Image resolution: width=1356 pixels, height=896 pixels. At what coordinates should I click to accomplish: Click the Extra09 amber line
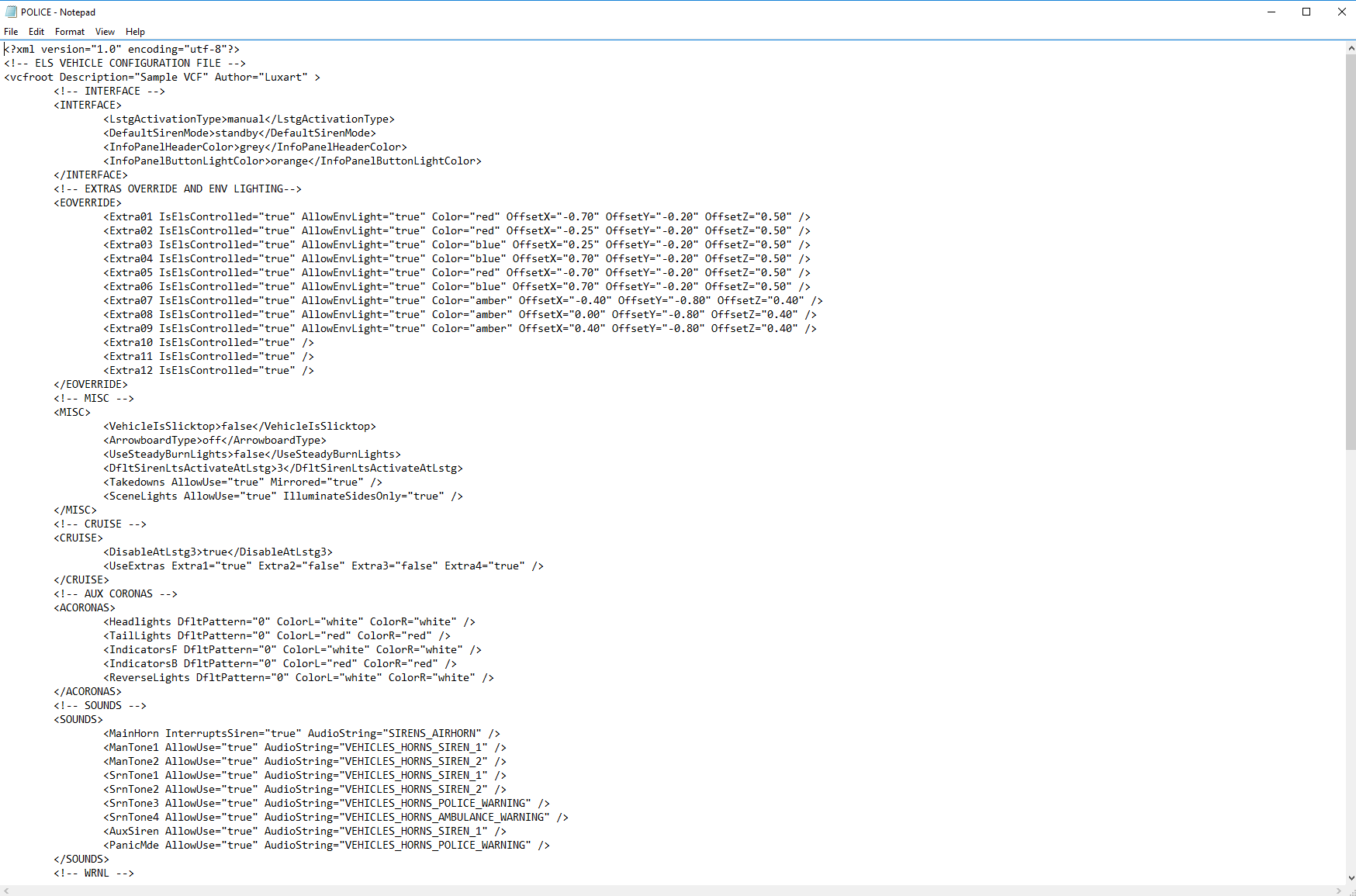(x=460, y=328)
